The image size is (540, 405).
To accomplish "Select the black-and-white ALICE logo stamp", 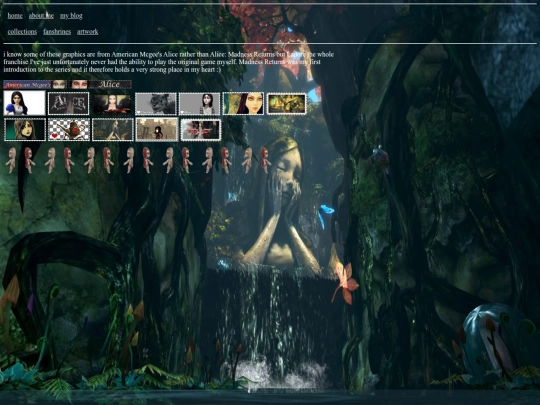I will point(68,103).
